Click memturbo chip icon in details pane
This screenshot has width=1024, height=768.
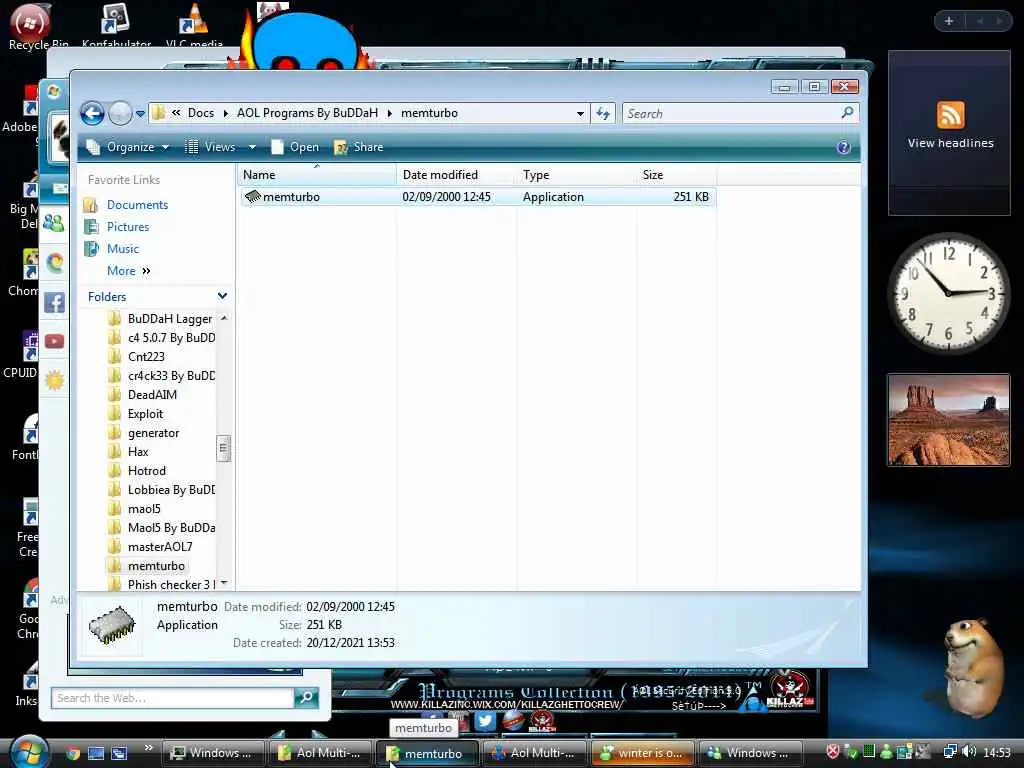tap(112, 625)
